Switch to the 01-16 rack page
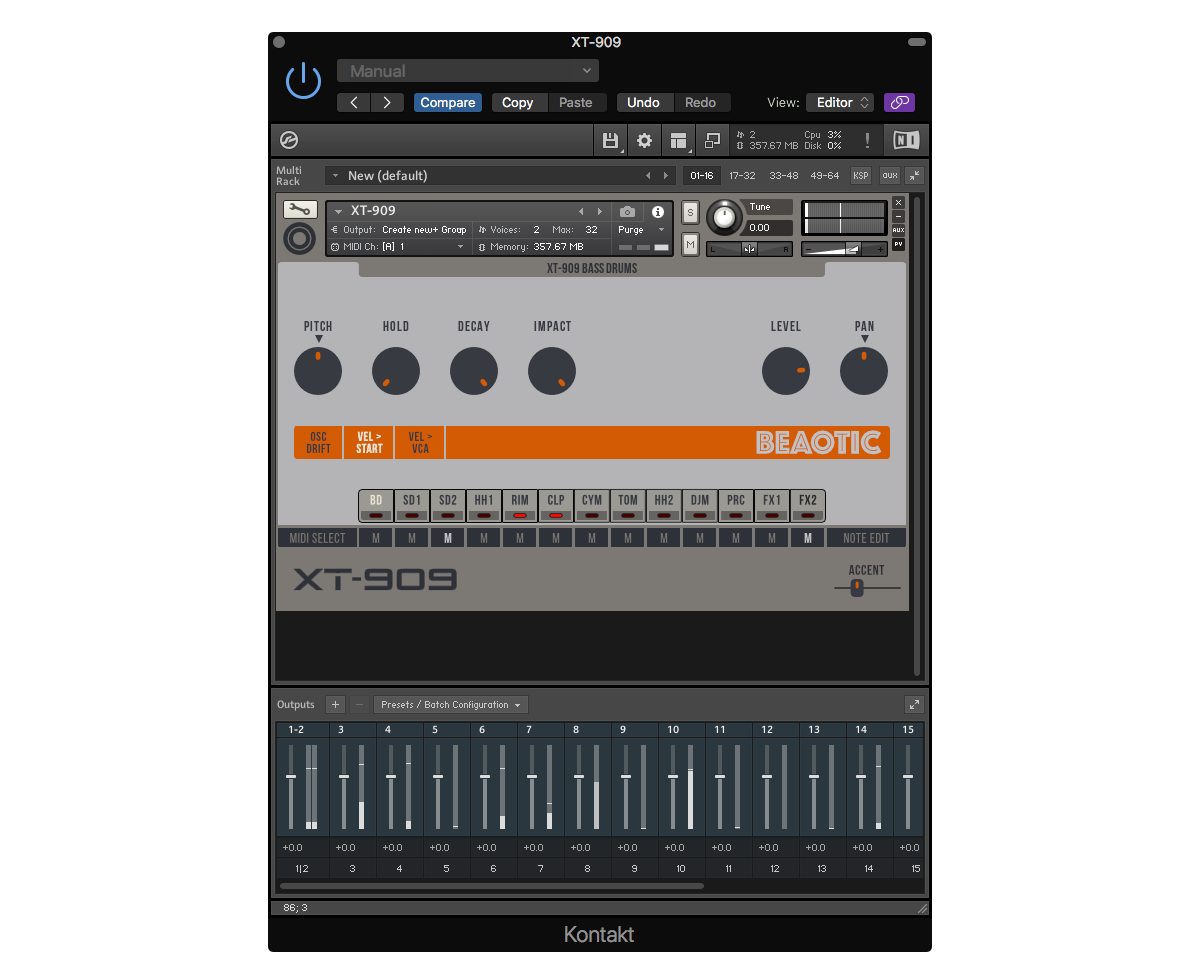Screen dimensions: 1200x954 click(x=702, y=176)
